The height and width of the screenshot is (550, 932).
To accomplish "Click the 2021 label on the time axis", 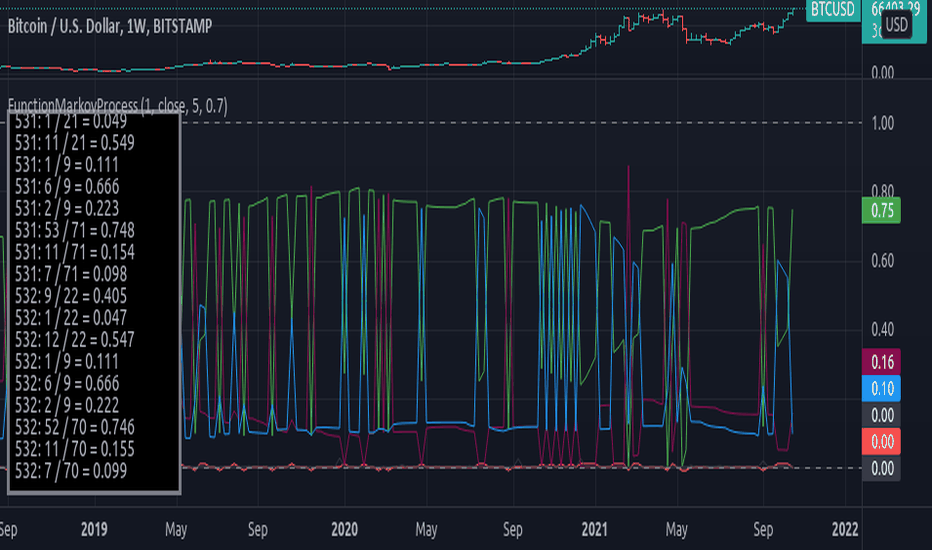I will (x=594, y=529).
